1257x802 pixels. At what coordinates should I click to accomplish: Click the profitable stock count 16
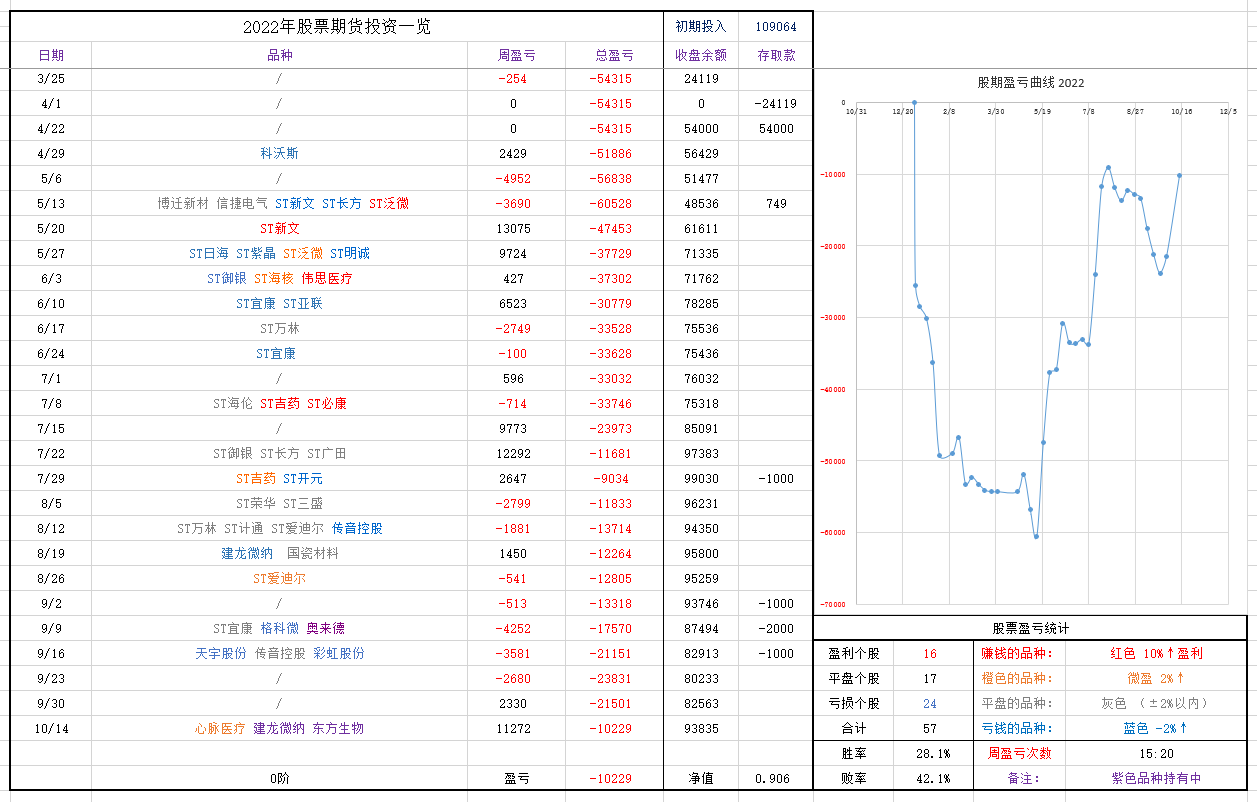tap(930, 653)
